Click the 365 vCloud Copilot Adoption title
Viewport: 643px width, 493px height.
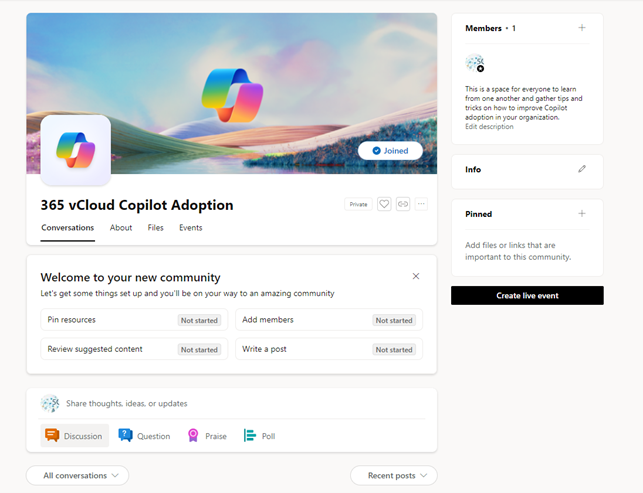(x=137, y=205)
